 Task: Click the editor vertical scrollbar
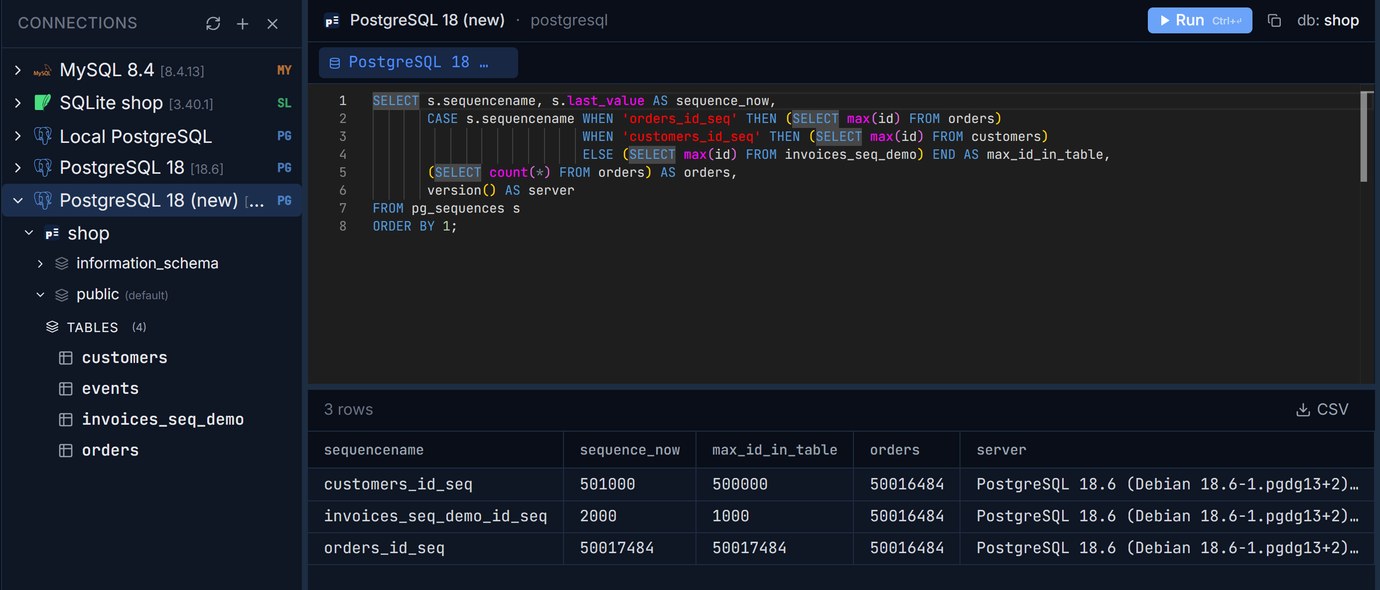tap(1364, 136)
